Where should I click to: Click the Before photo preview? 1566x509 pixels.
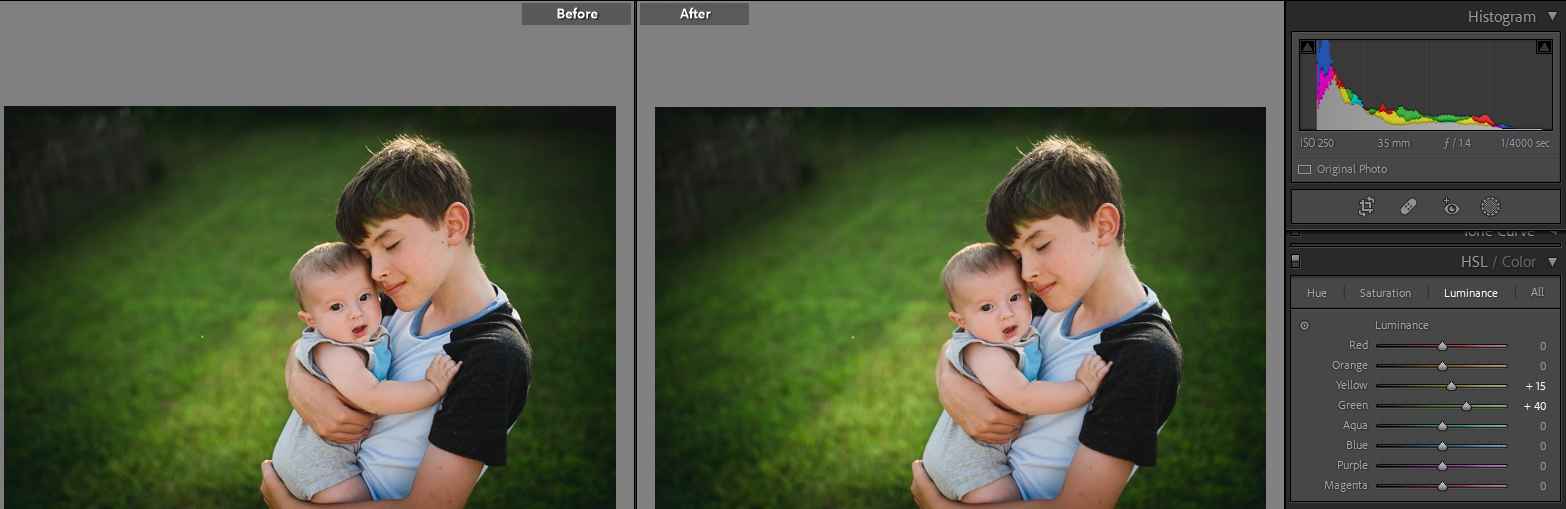[x=310, y=308]
